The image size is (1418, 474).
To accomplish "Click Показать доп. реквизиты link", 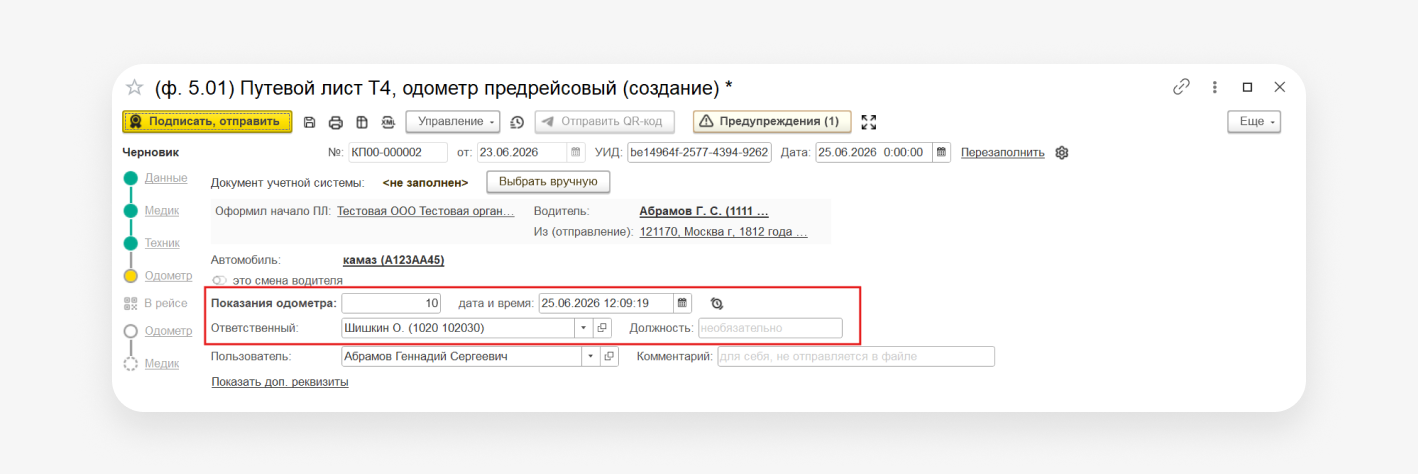I will point(280,382).
